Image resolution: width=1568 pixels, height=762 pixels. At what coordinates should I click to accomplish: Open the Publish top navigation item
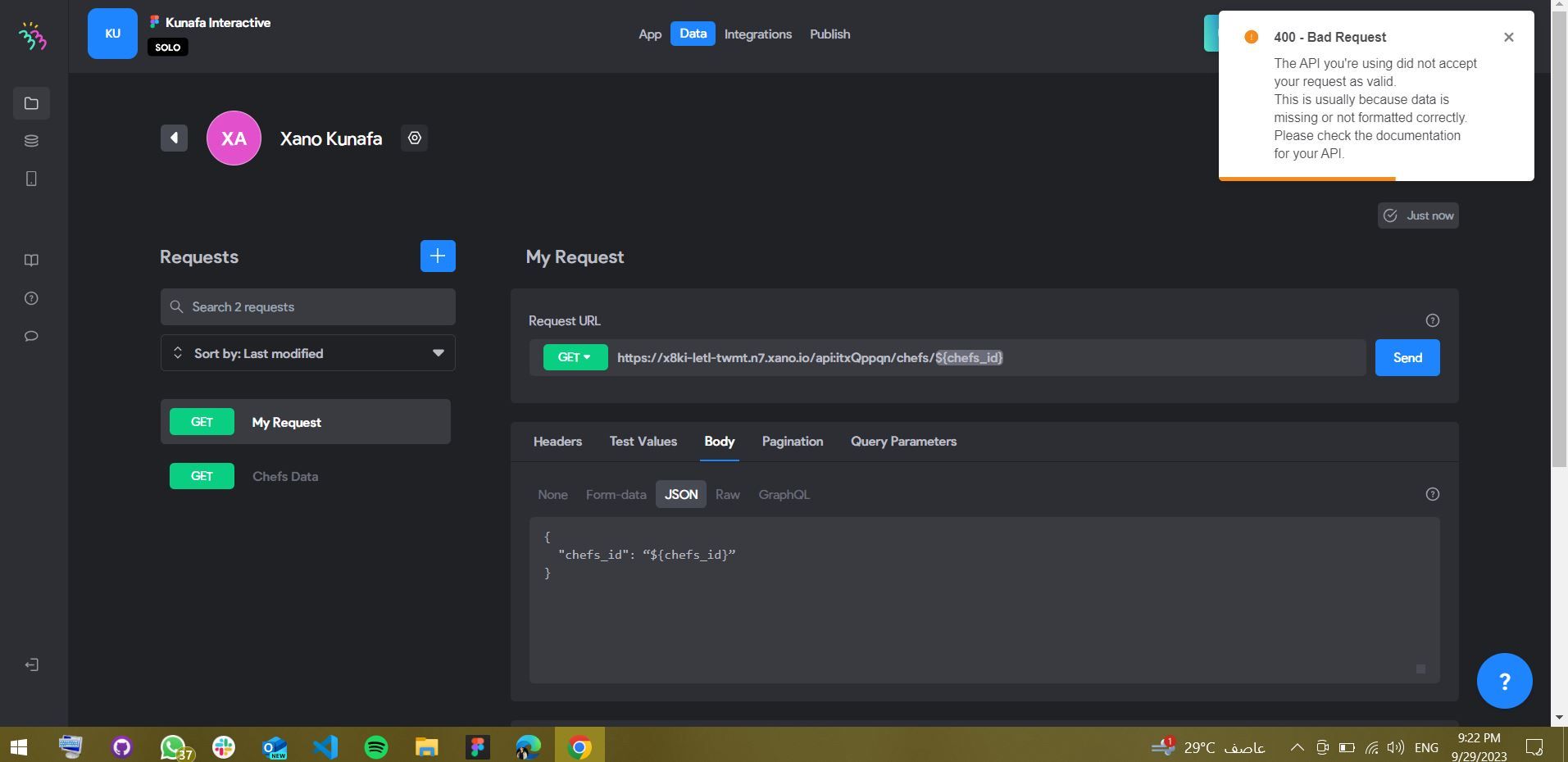(829, 34)
